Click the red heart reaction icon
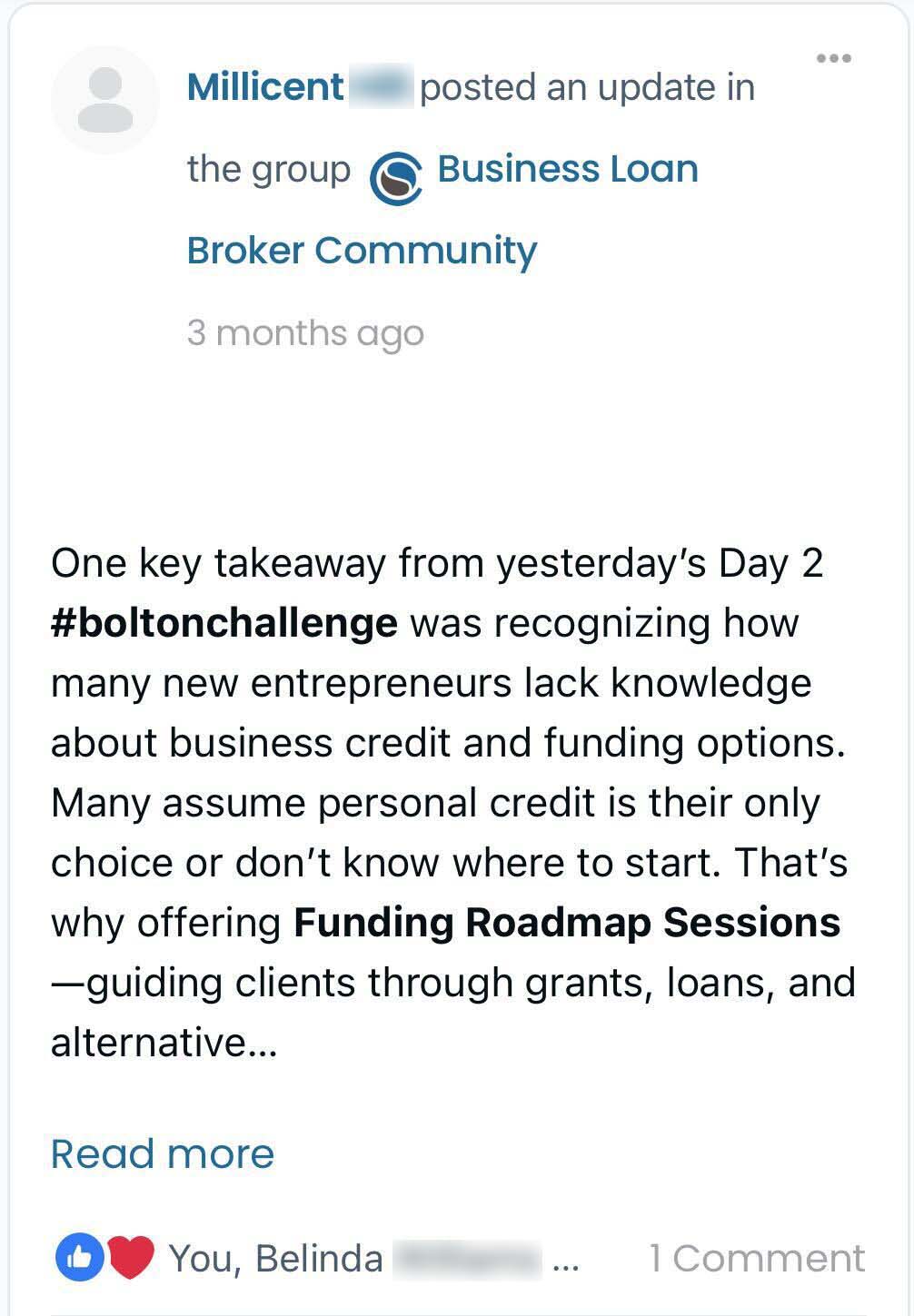Viewport: 914px width, 1316px height. (131, 1257)
